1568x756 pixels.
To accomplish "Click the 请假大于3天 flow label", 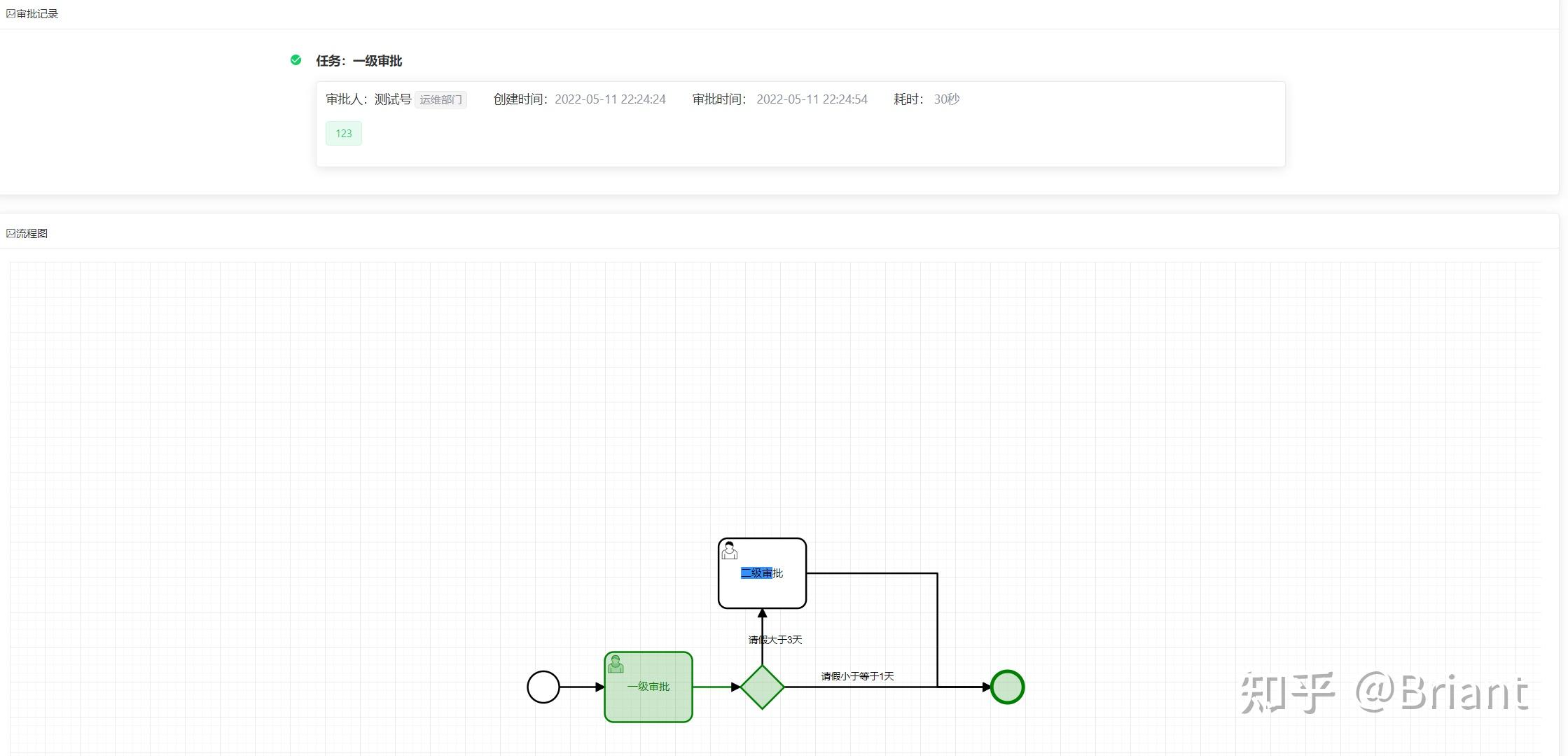I will click(775, 640).
